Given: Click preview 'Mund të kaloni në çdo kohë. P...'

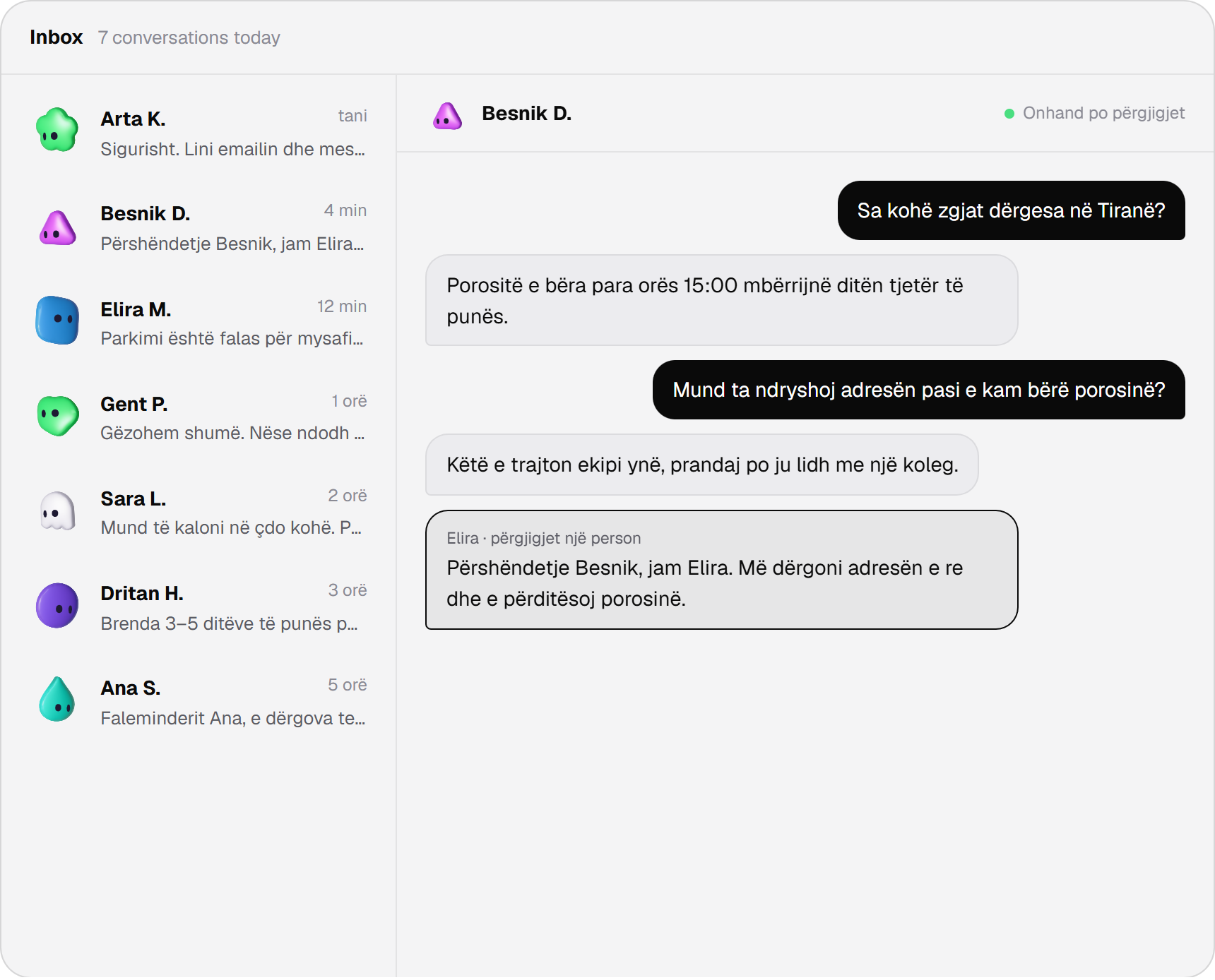Looking at the screenshot, I should 231,527.
